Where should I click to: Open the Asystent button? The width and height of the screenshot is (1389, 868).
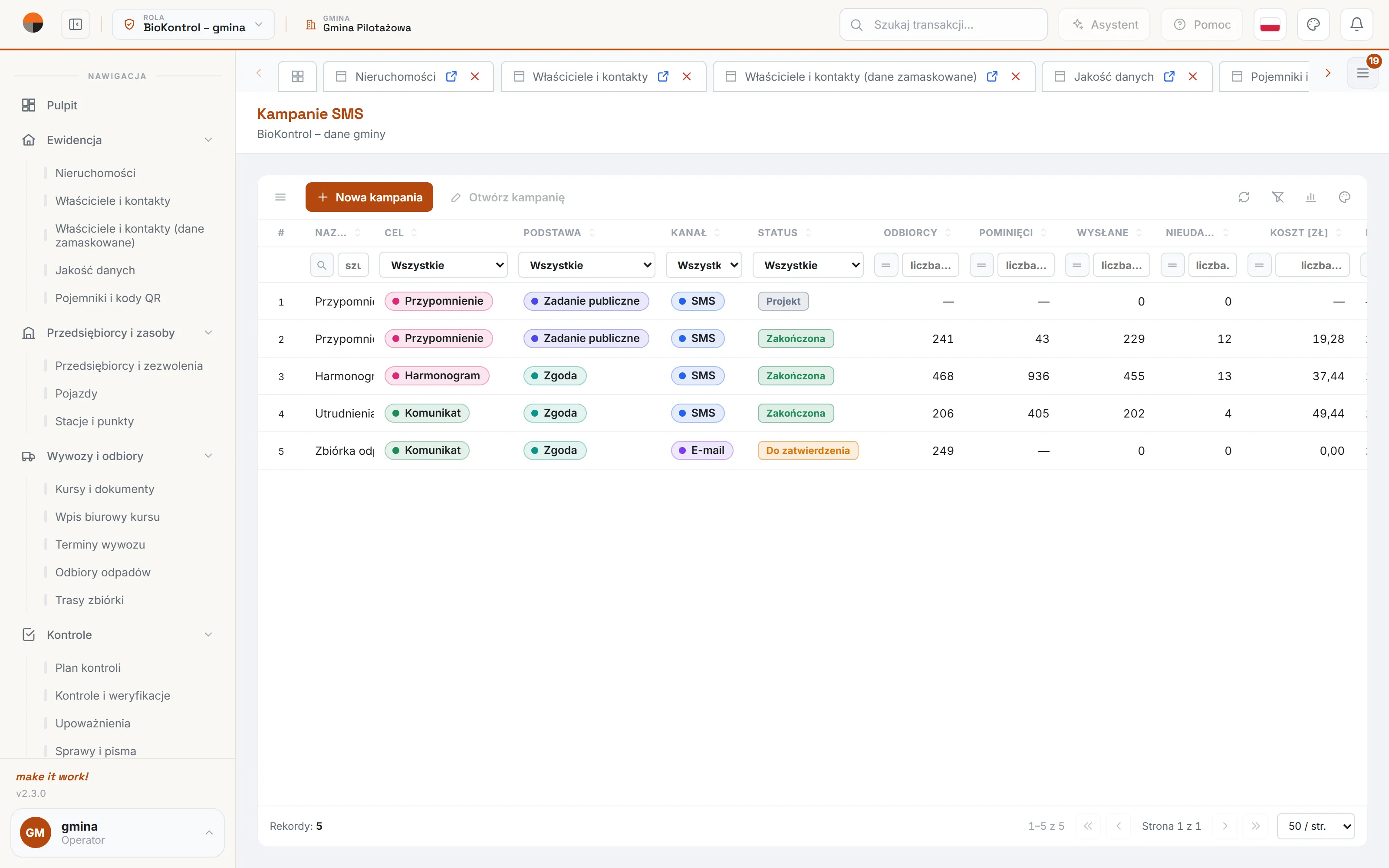pos(1104,25)
